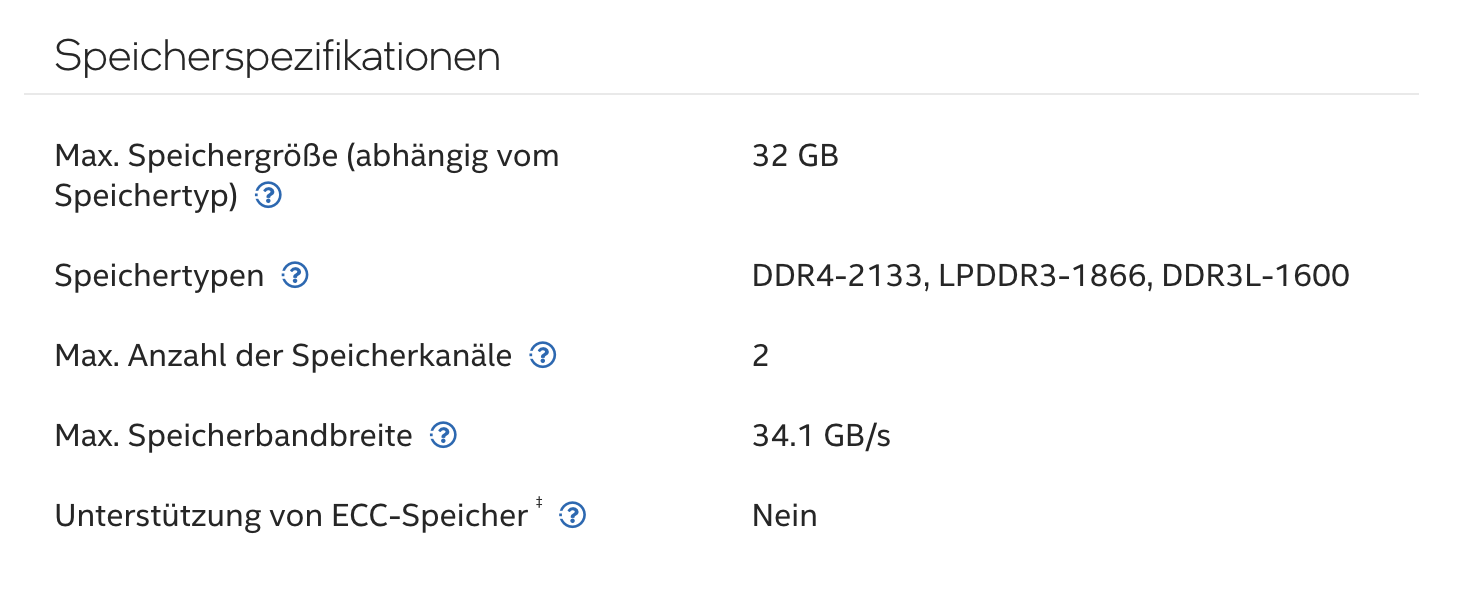The width and height of the screenshot is (1466, 610).
Task: Click question mark next to Max. Speicherbandbreite
Action: pyautogui.click(x=443, y=436)
